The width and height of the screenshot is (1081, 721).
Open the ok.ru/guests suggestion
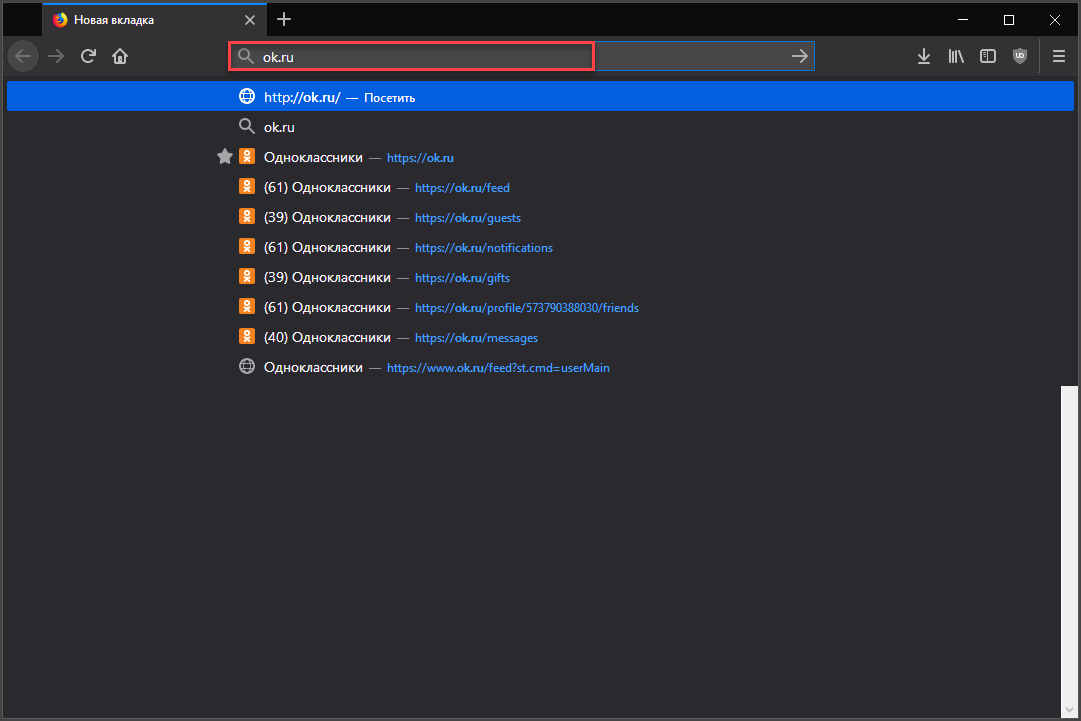pyautogui.click(x=391, y=217)
